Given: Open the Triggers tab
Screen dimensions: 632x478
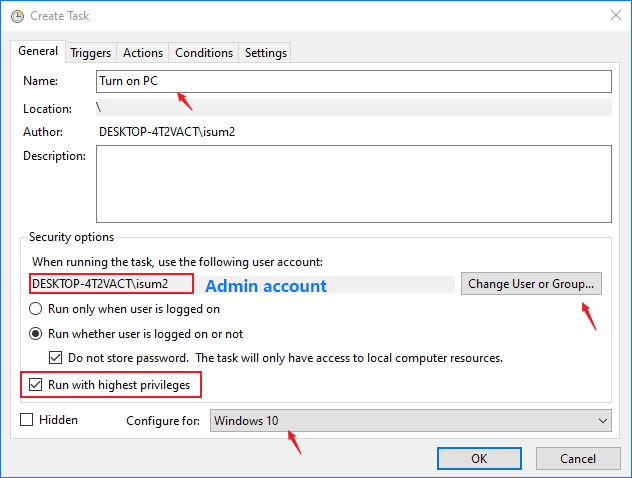Looking at the screenshot, I should click(x=91, y=53).
